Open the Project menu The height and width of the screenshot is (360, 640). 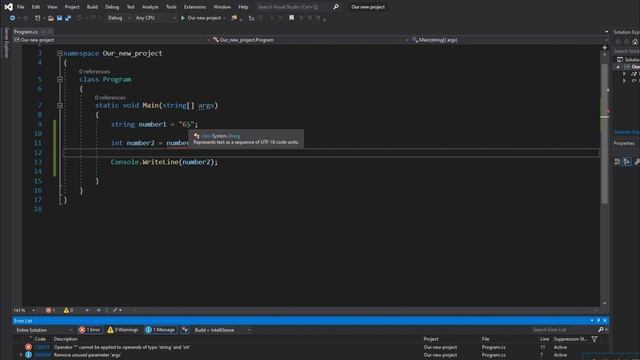(x=72, y=7)
